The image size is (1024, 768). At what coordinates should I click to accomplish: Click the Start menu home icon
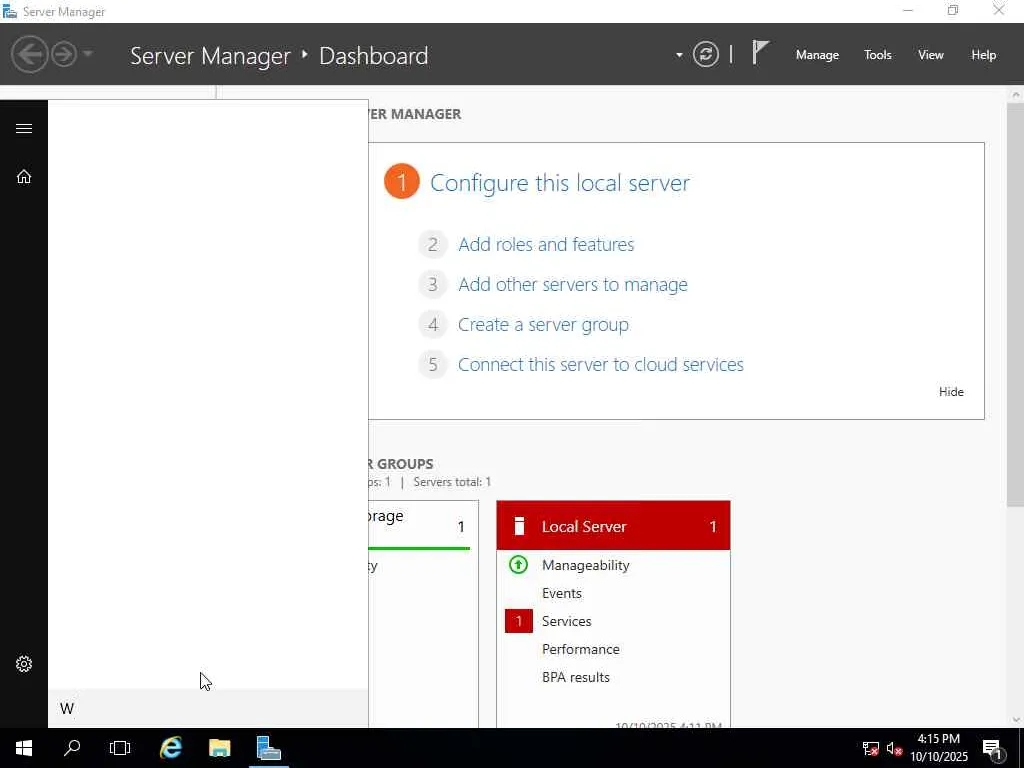point(24,176)
